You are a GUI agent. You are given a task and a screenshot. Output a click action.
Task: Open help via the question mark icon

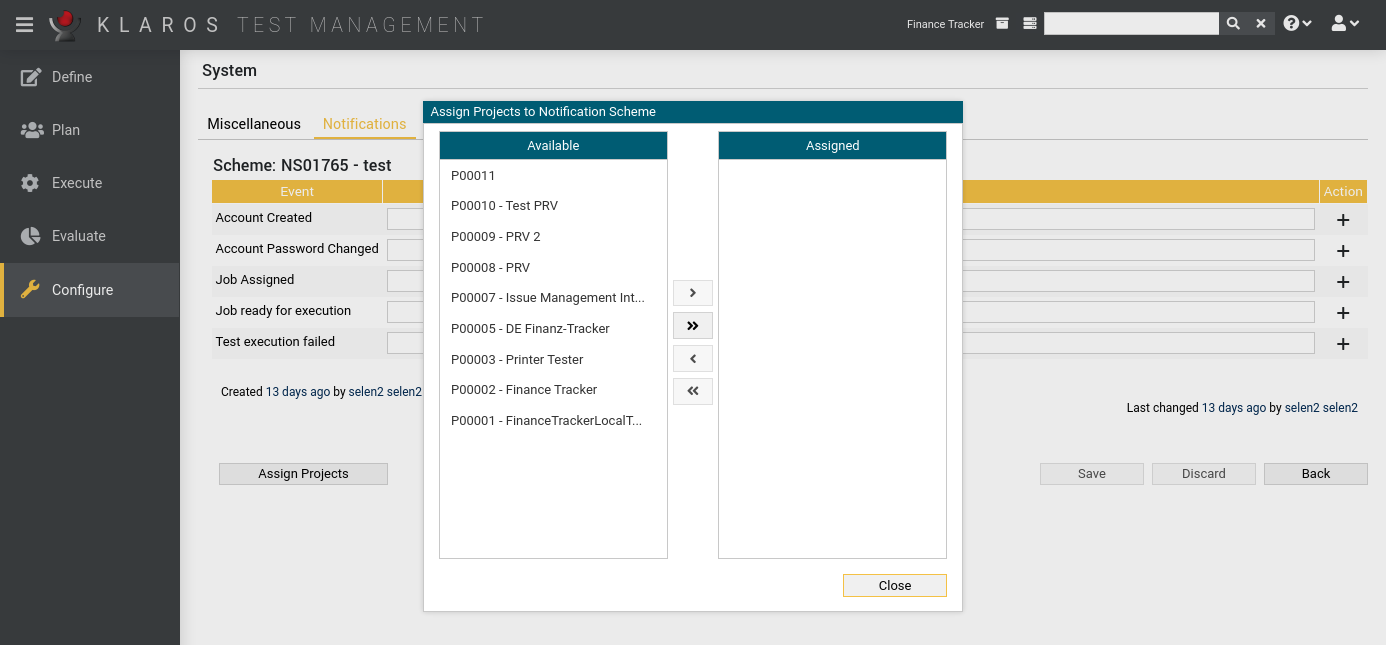(x=1292, y=22)
